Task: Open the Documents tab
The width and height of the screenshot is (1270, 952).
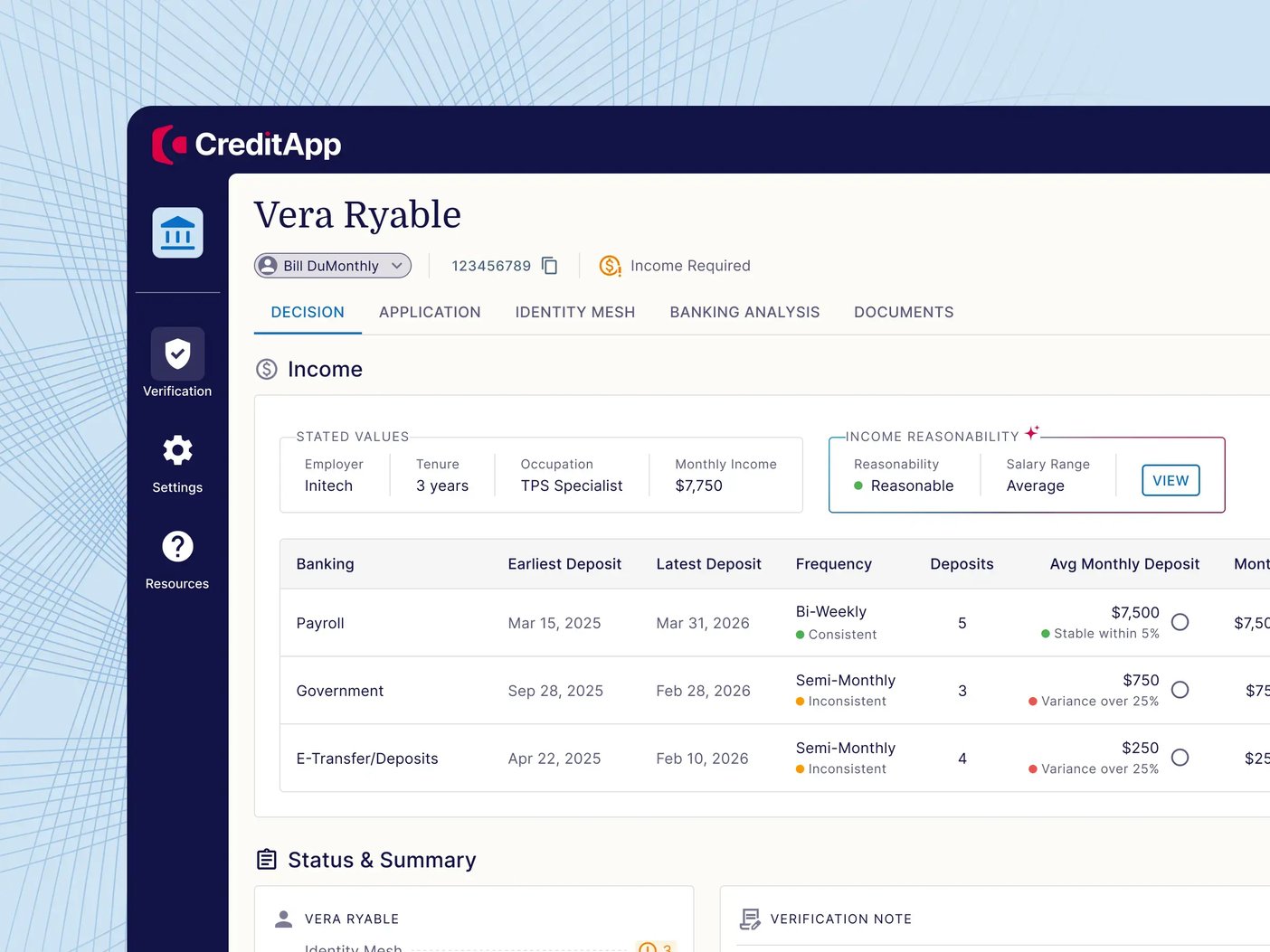Action: (x=904, y=312)
